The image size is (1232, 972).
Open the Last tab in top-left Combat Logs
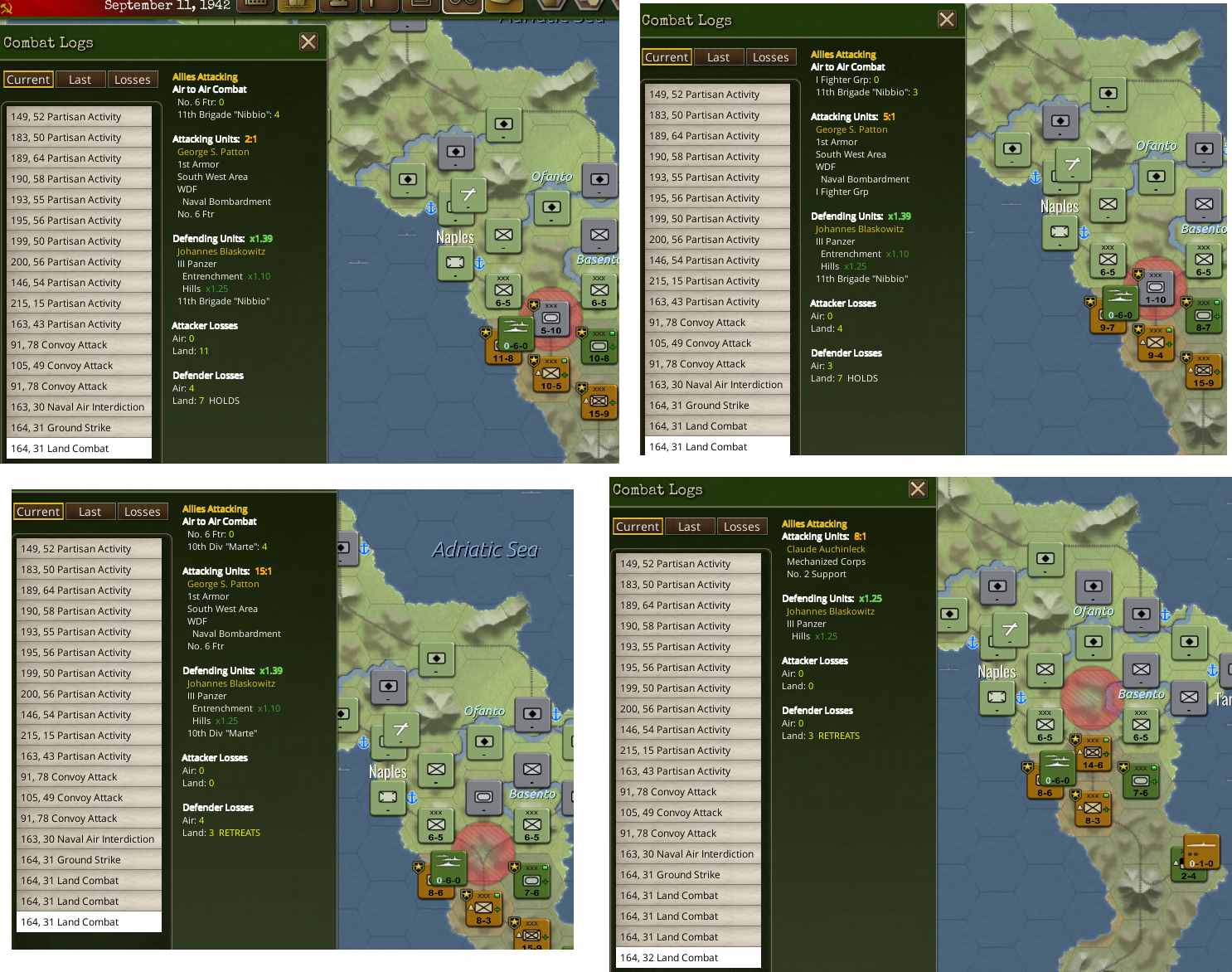(x=80, y=80)
